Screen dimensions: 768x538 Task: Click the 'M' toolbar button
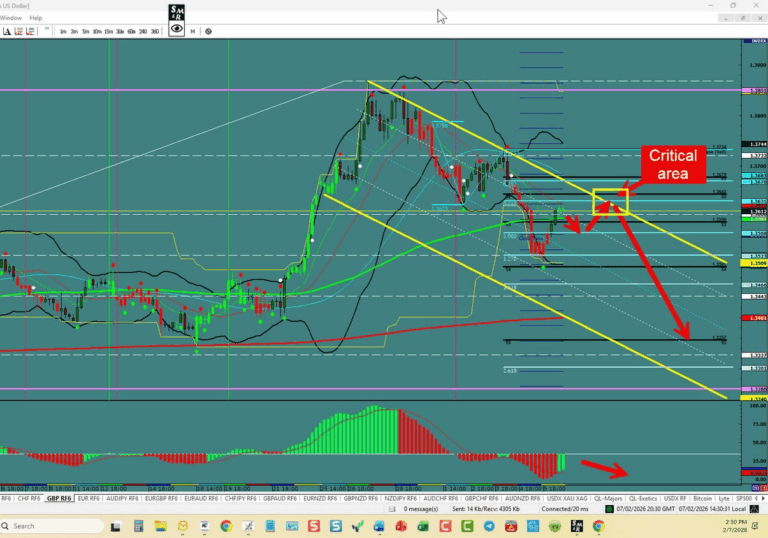click(192, 31)
